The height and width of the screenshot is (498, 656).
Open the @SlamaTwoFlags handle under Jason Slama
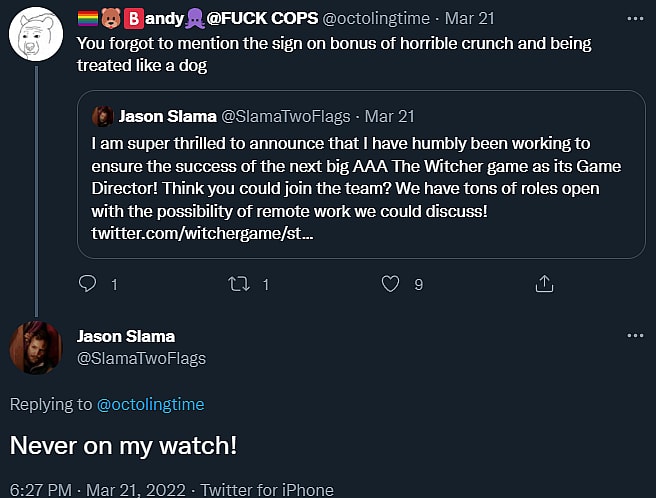click(141, 357)
